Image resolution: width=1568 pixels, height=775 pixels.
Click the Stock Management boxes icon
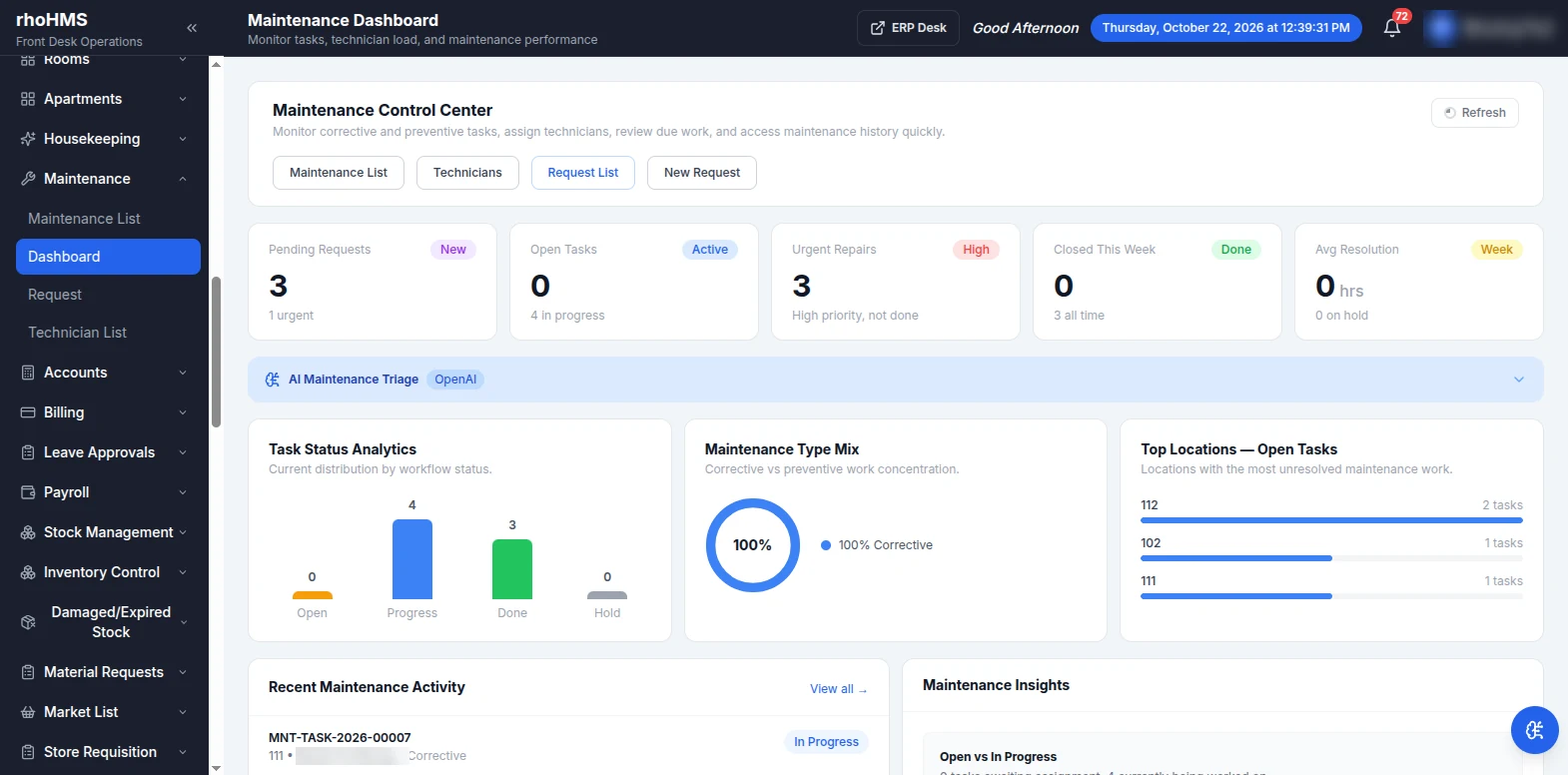[x=28, y=532]
